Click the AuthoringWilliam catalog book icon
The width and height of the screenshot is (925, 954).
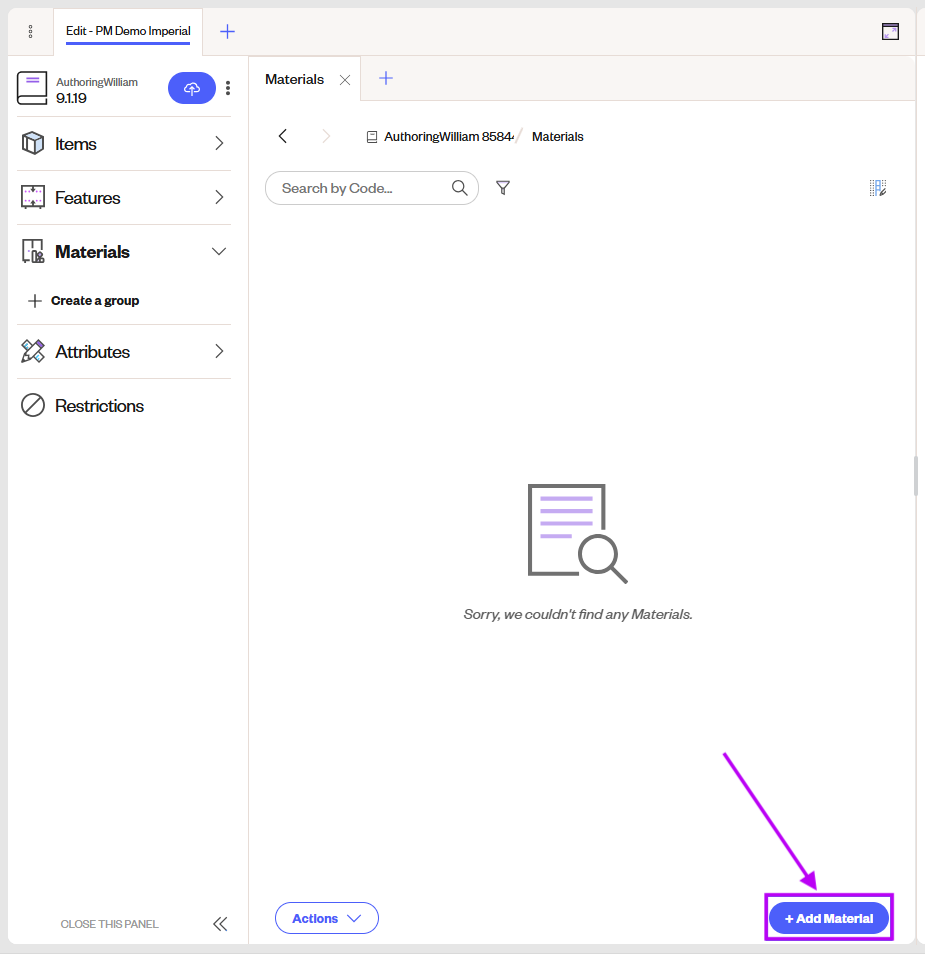point(32,88)
